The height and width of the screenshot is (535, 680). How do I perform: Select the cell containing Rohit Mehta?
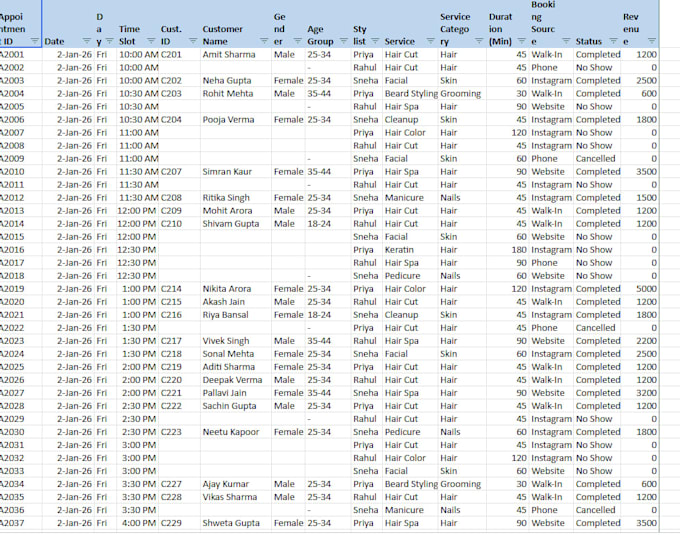[235, 94]
